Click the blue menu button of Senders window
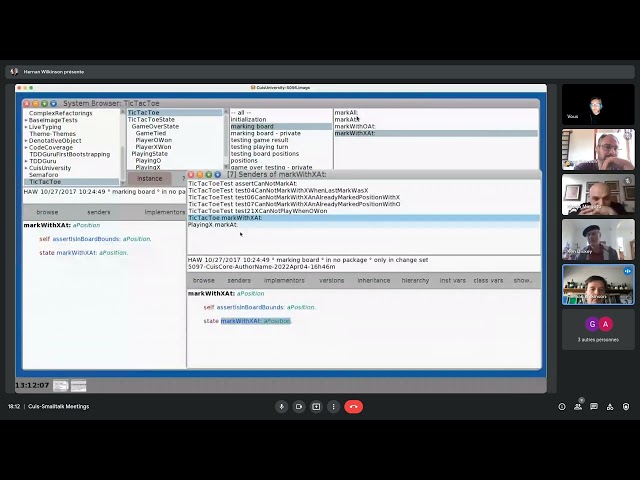The image size is (640, 480). (218, 175)
